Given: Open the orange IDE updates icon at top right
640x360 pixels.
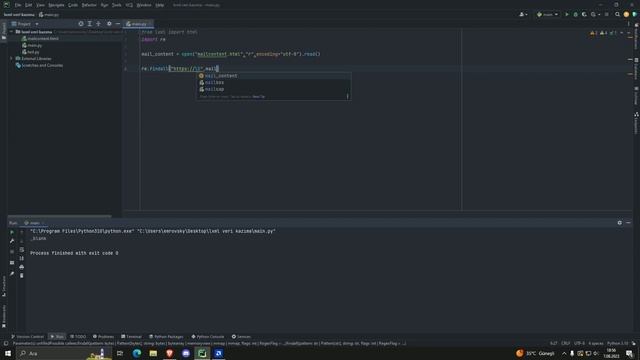Looking at the screenshot, I should [x=626, y=14].
